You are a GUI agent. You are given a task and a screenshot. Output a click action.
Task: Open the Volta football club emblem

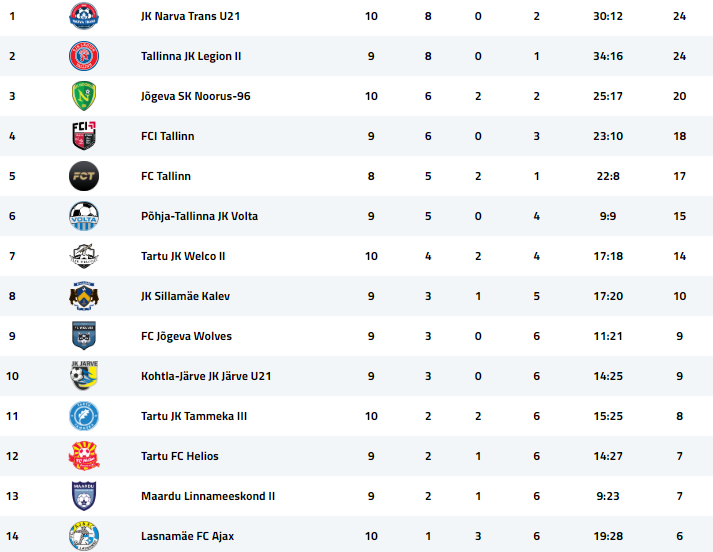pos(84,216)
